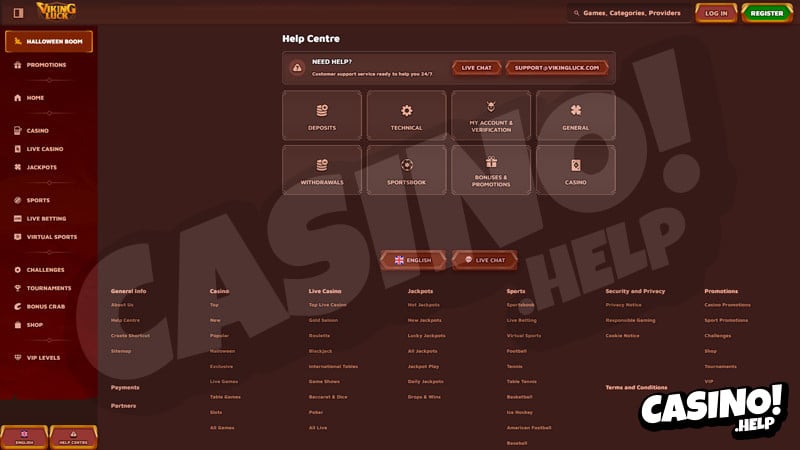Image resolution: width=800 pixels, height=450 pixels.
Task: Open the Withdrawals help category
Action: tap(322, 170)
